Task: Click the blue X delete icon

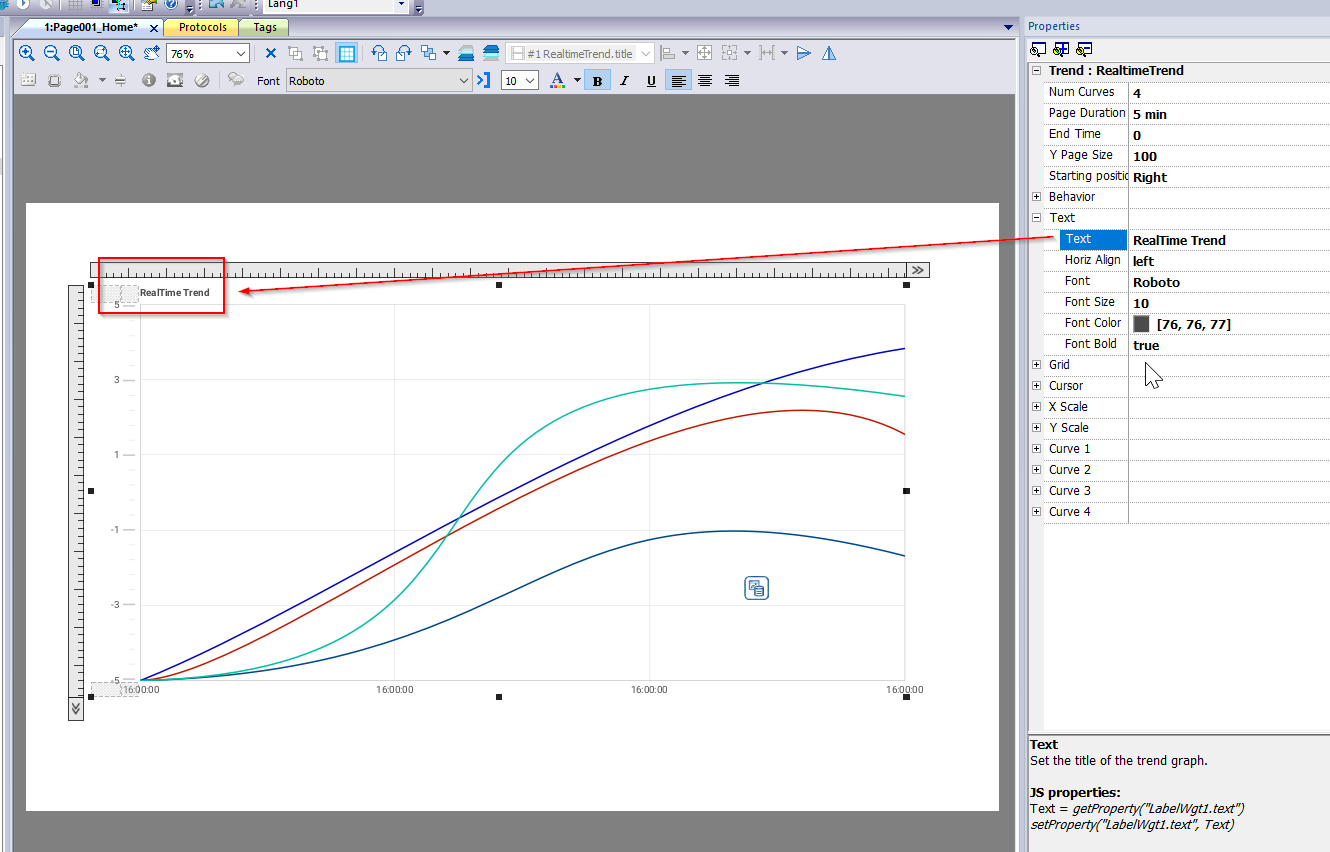Action: [x=271, y=54]
